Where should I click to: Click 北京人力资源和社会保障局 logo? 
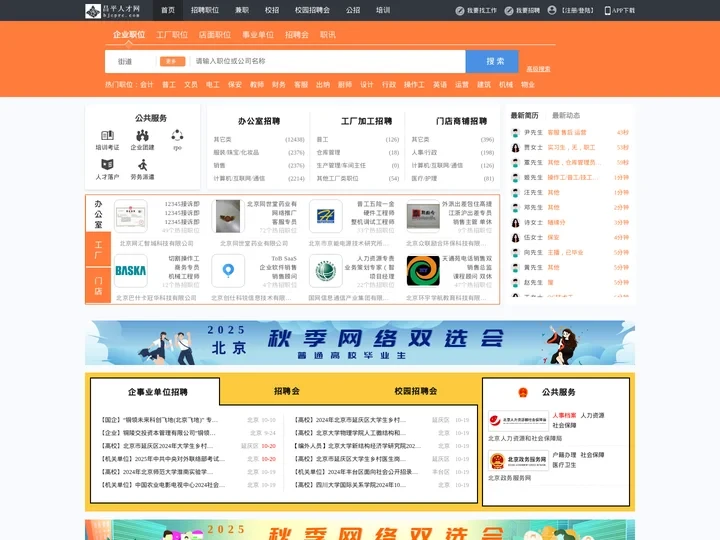[x=518, y=420]
